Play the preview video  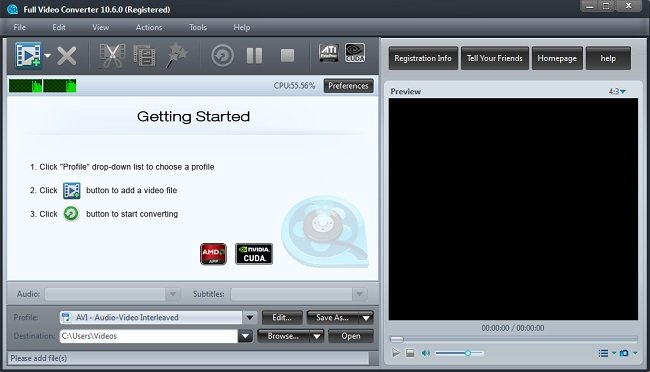click(x=396, y=353)
